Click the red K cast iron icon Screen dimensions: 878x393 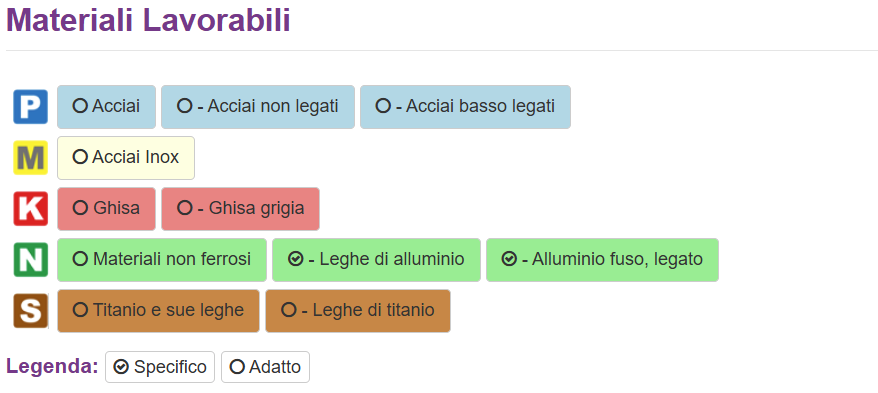(x=31, y=209)
